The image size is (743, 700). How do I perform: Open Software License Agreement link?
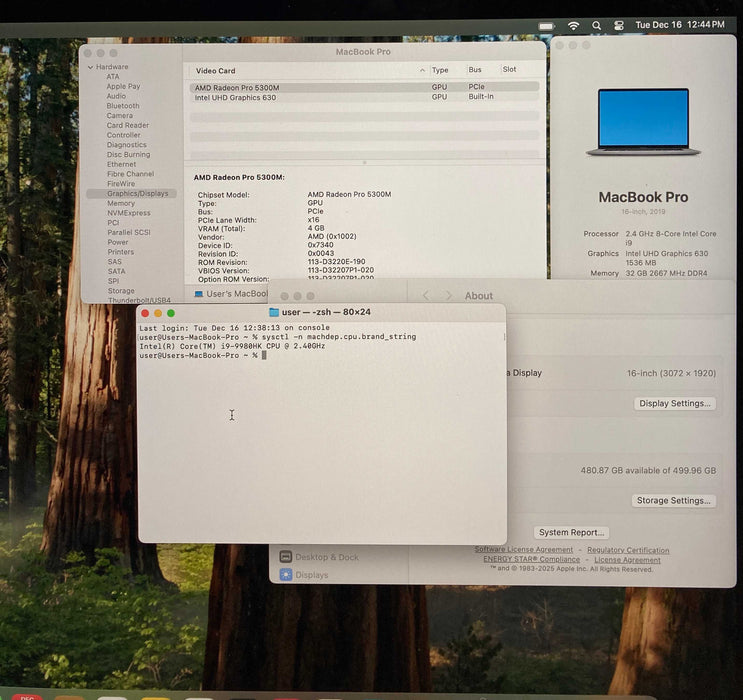pos(524,549)
